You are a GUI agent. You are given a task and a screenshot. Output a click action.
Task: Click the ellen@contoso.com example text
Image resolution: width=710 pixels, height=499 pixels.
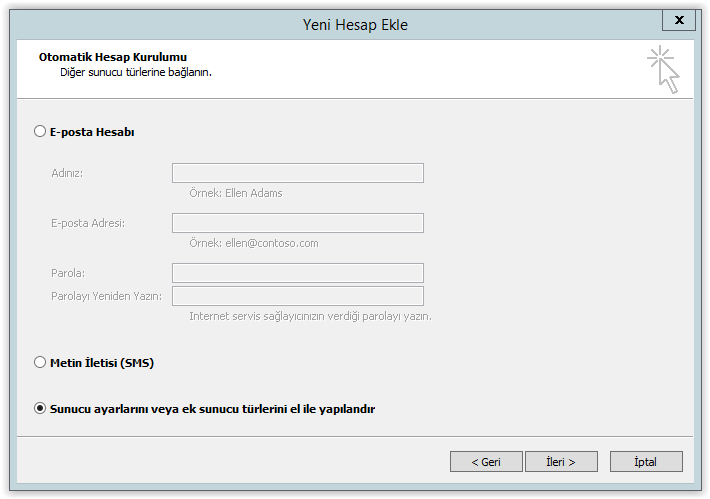(272, 243)
